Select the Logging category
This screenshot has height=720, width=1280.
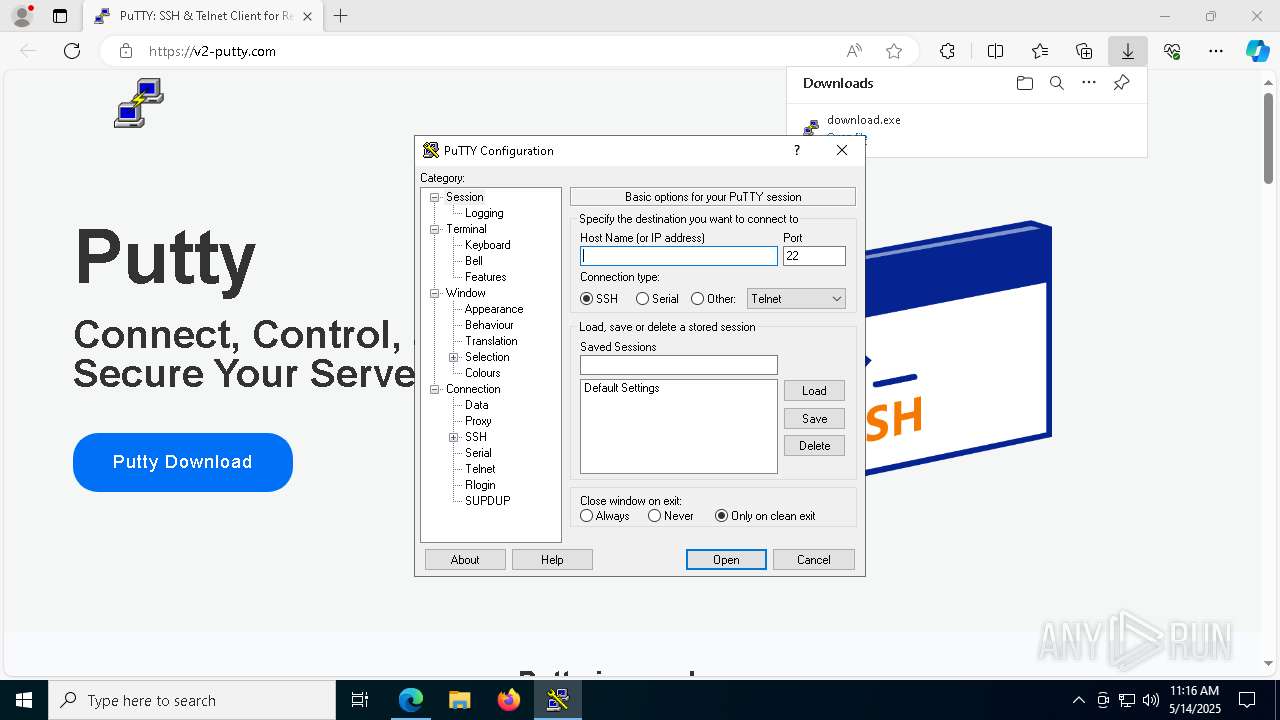tap(484, 213)
